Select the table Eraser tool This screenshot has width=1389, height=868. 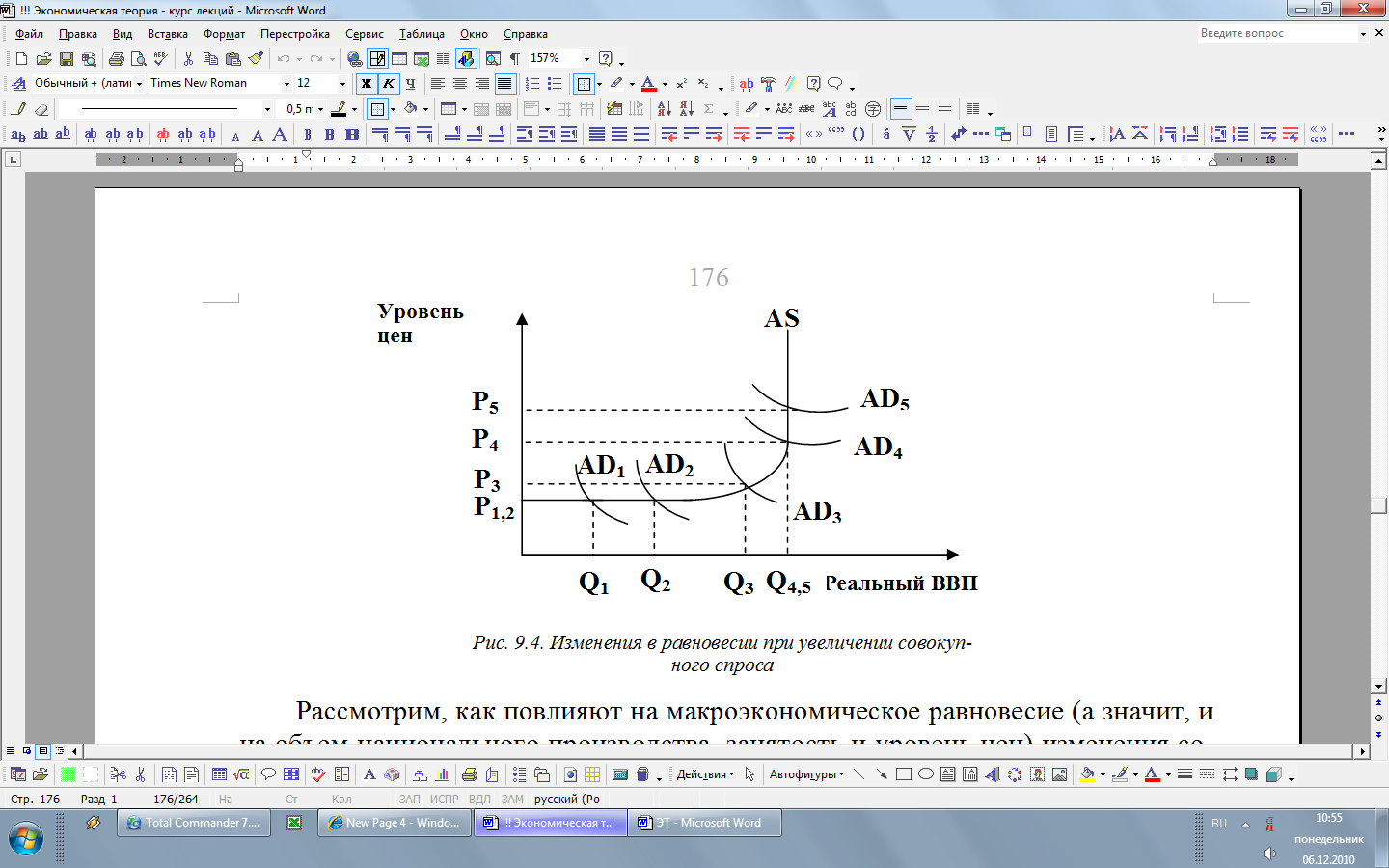point(41,109)
